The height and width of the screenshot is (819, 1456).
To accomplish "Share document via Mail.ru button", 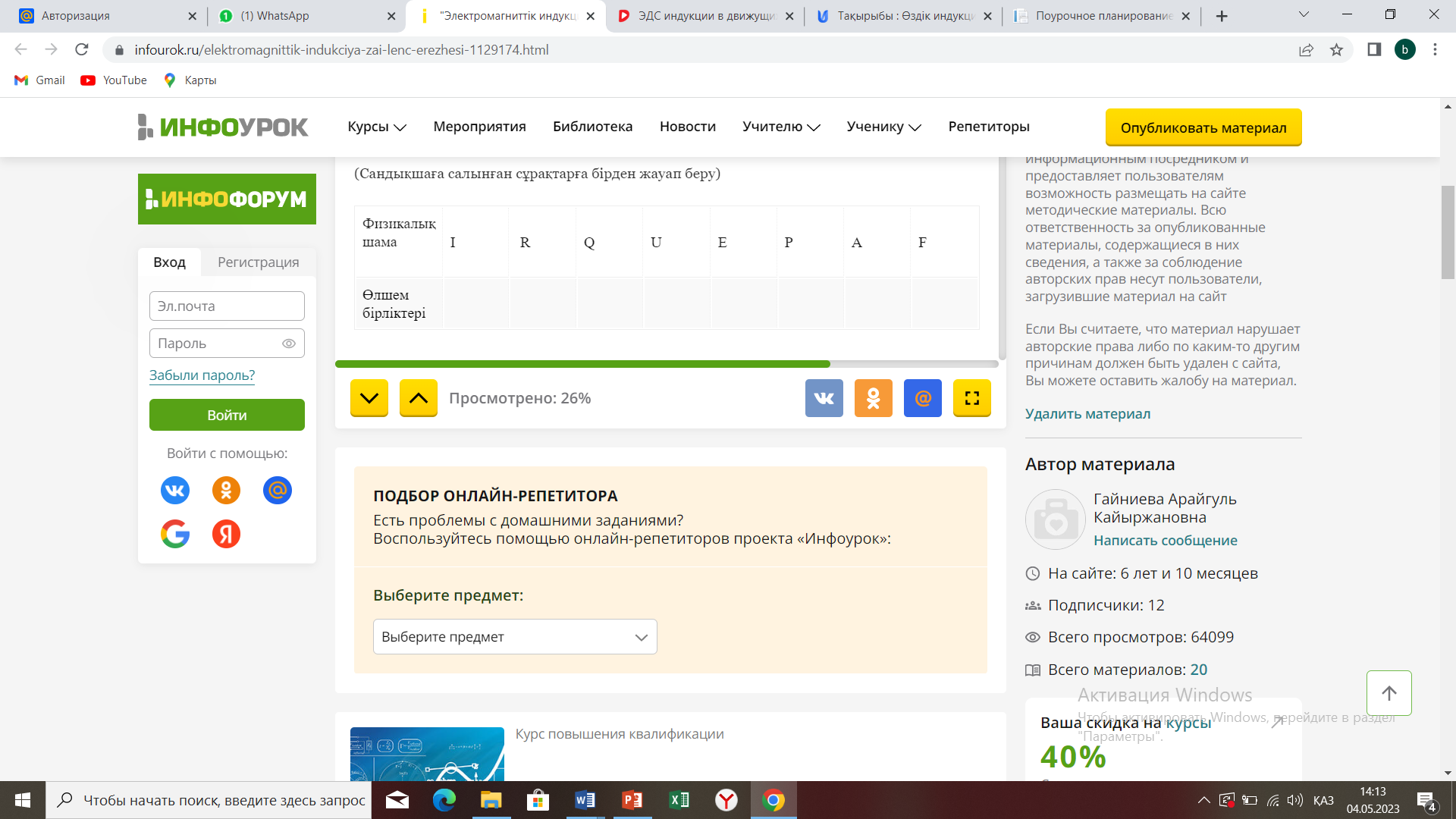I will [x=922, y=398].
